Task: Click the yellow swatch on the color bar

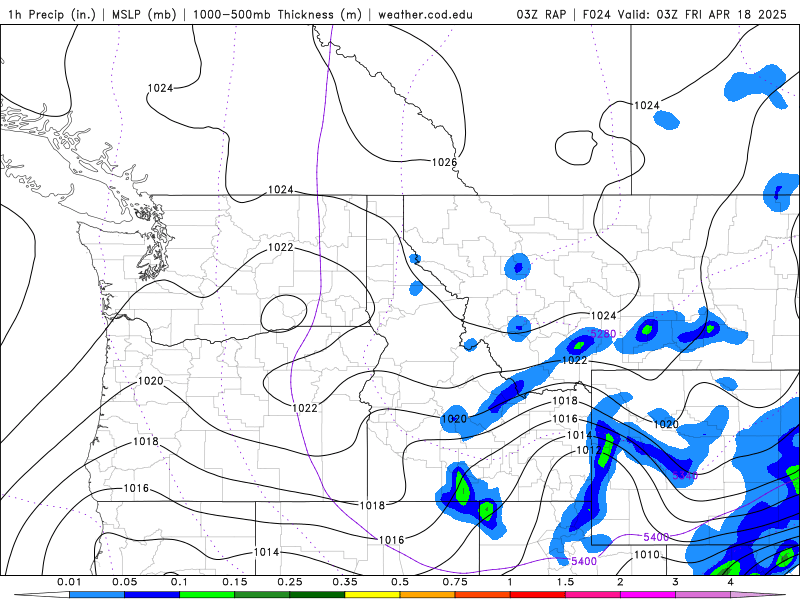Action: coord(372,595)
